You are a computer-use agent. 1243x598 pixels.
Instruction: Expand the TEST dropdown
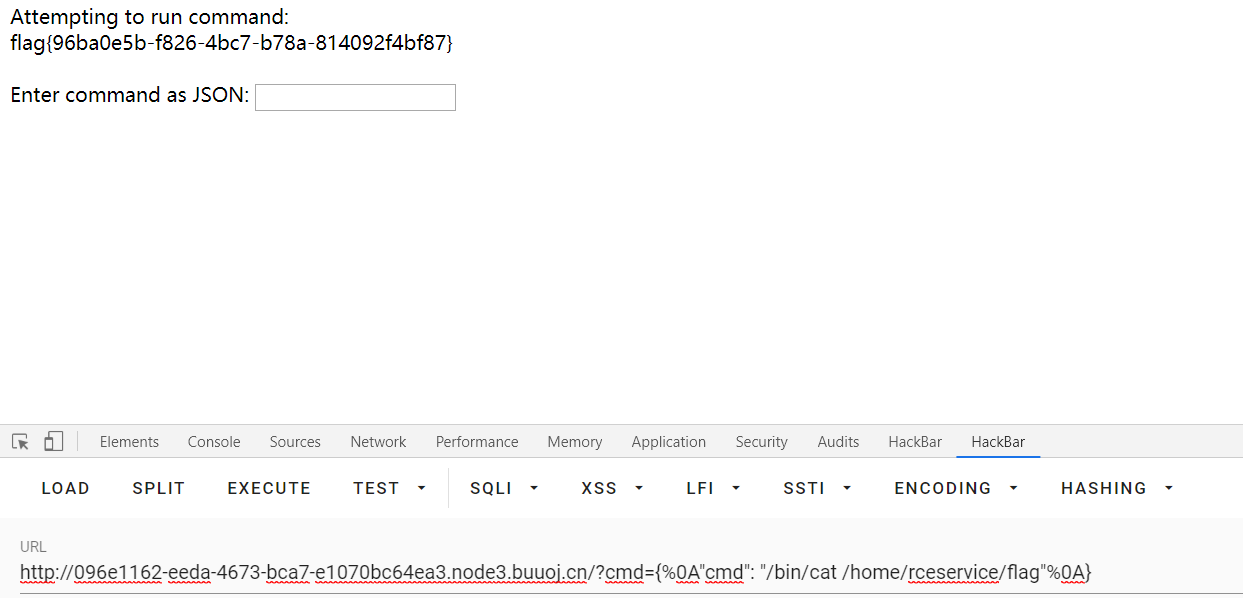(x=389, y=488)
